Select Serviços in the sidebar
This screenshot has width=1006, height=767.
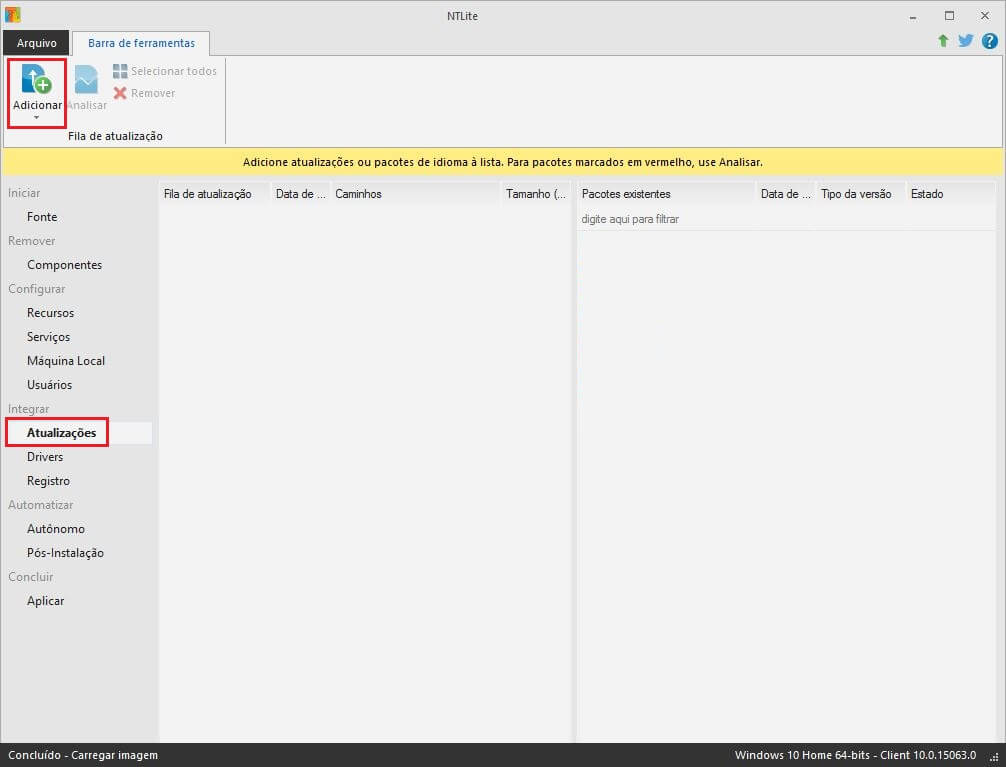[48, 337]
